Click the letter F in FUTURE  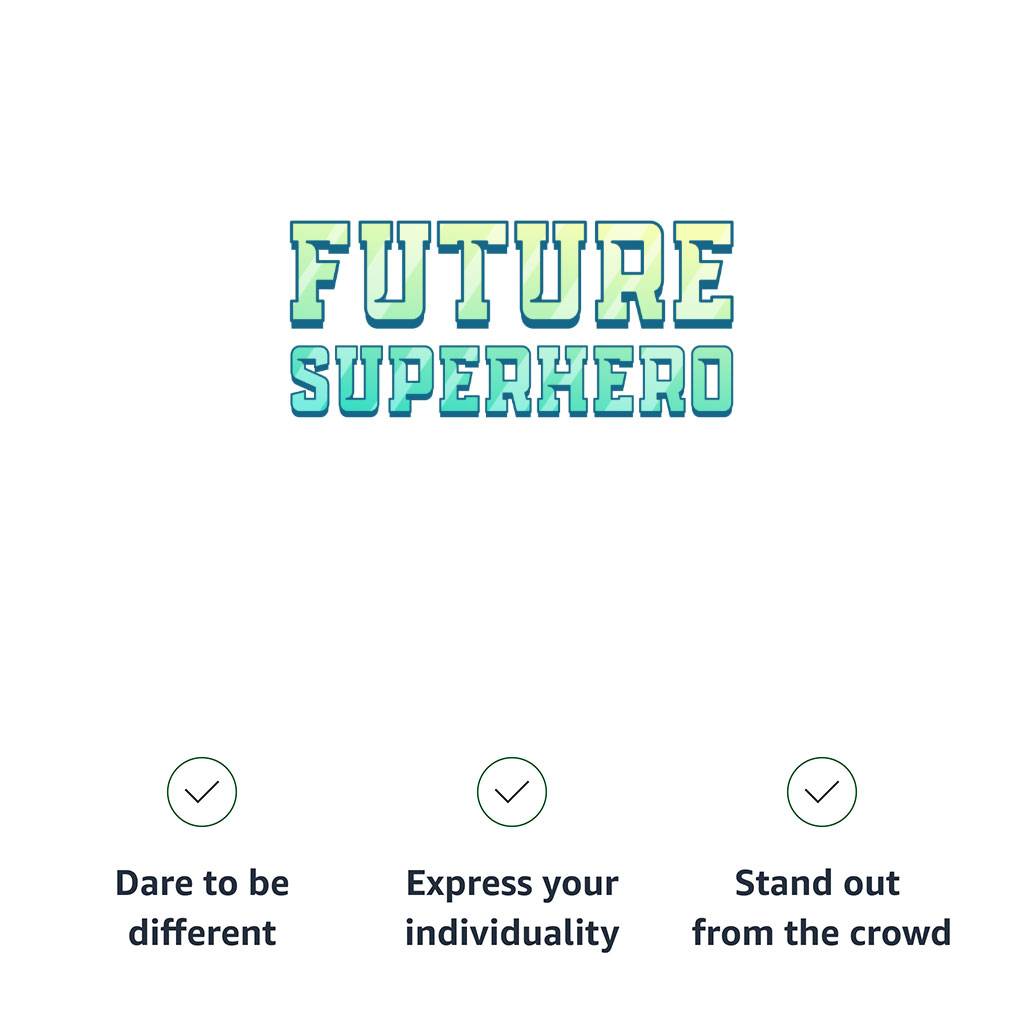click(320, 273)
